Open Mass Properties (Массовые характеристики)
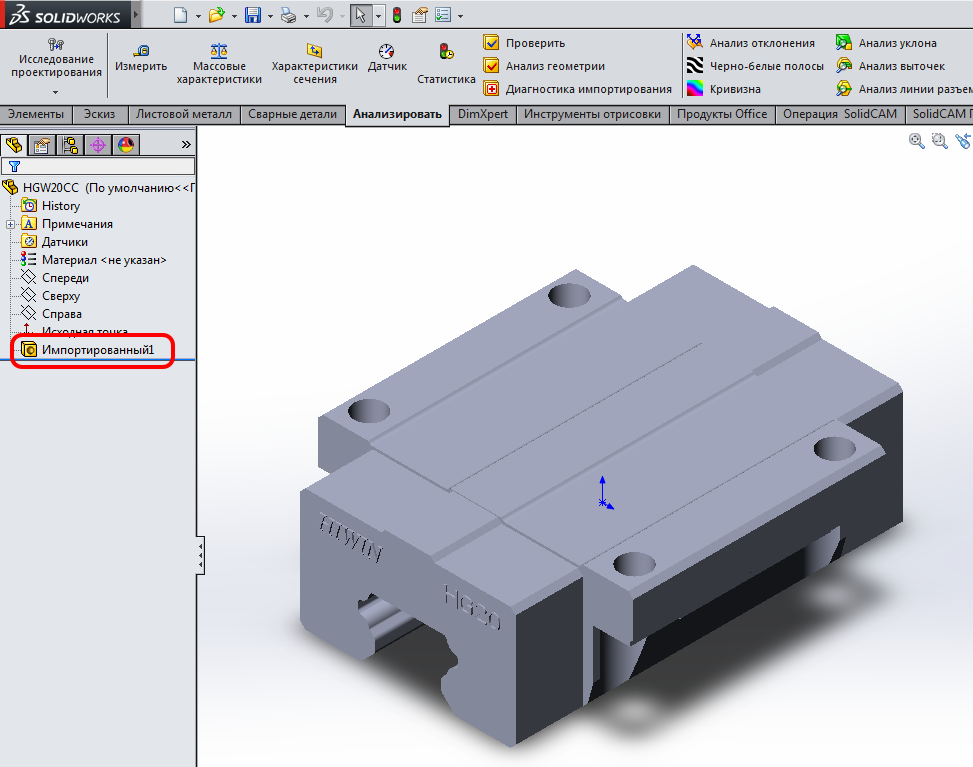 219,65
